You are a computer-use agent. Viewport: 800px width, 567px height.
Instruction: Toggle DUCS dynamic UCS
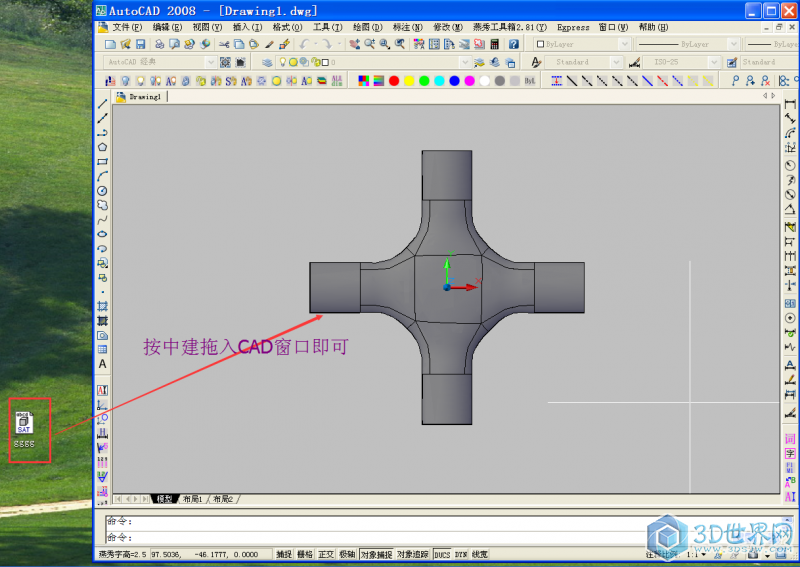click(x=442, y=554)
